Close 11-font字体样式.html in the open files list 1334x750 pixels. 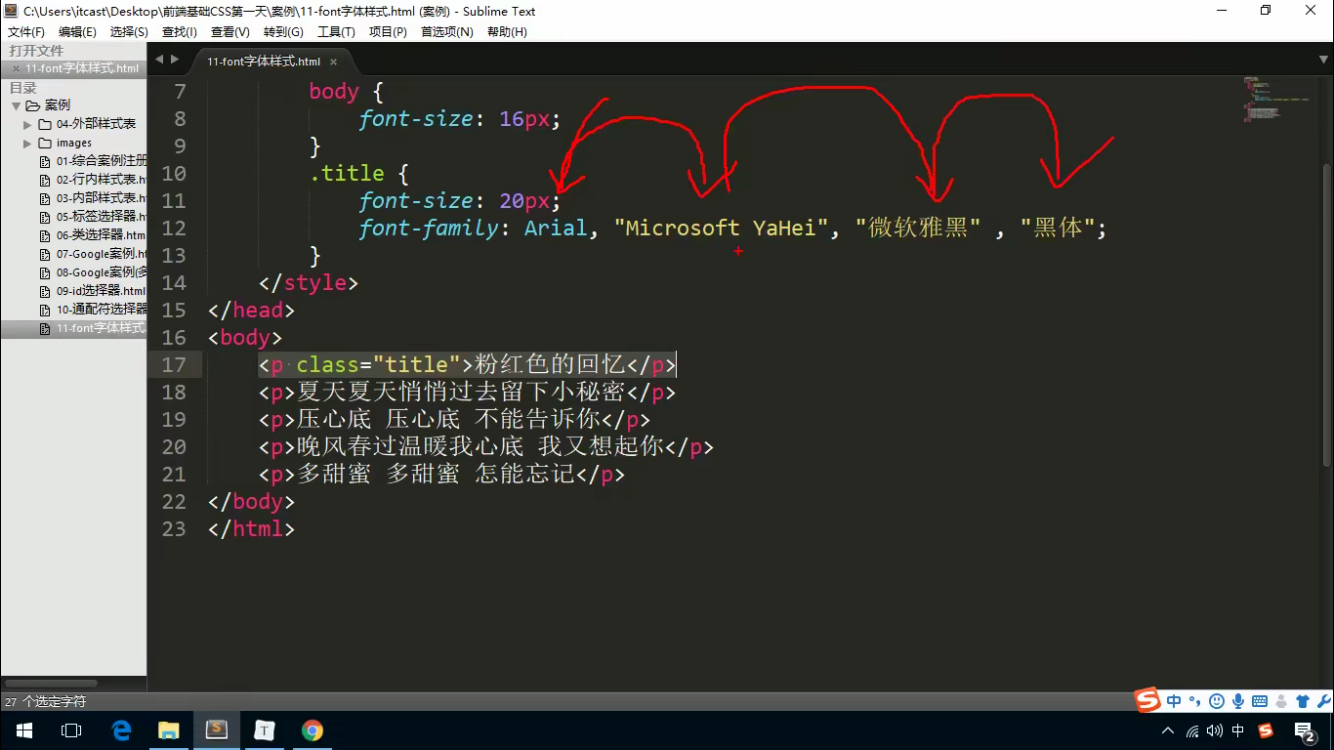pos(15,69)
